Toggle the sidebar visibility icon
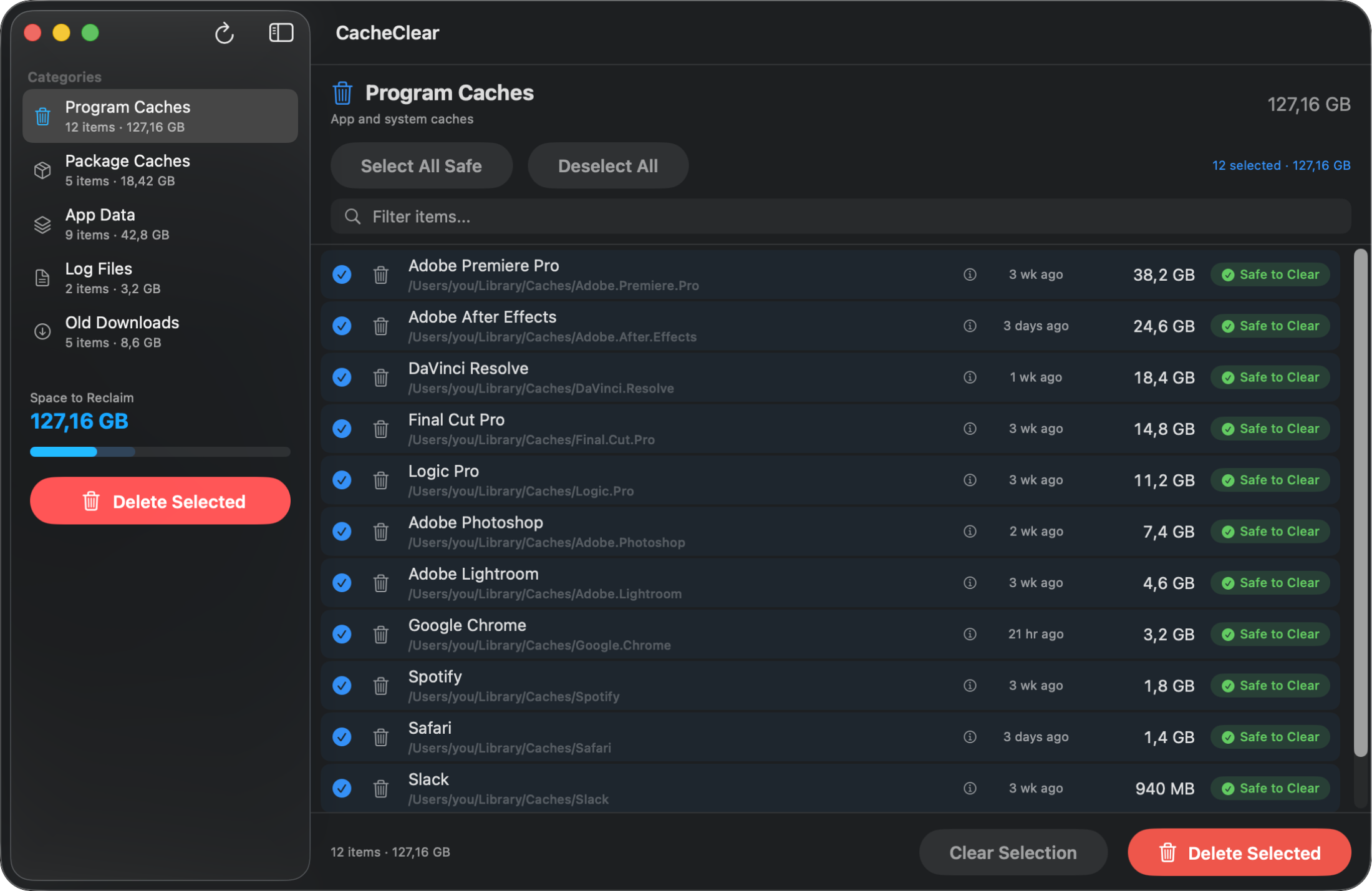 point(281,32)
